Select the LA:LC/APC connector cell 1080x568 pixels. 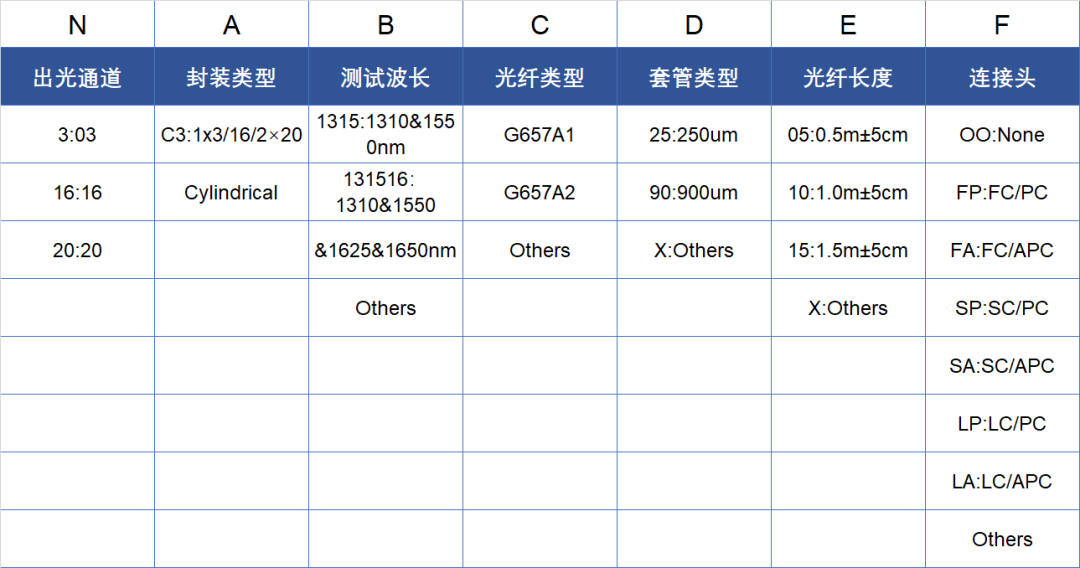click(x=1002, y=482)
